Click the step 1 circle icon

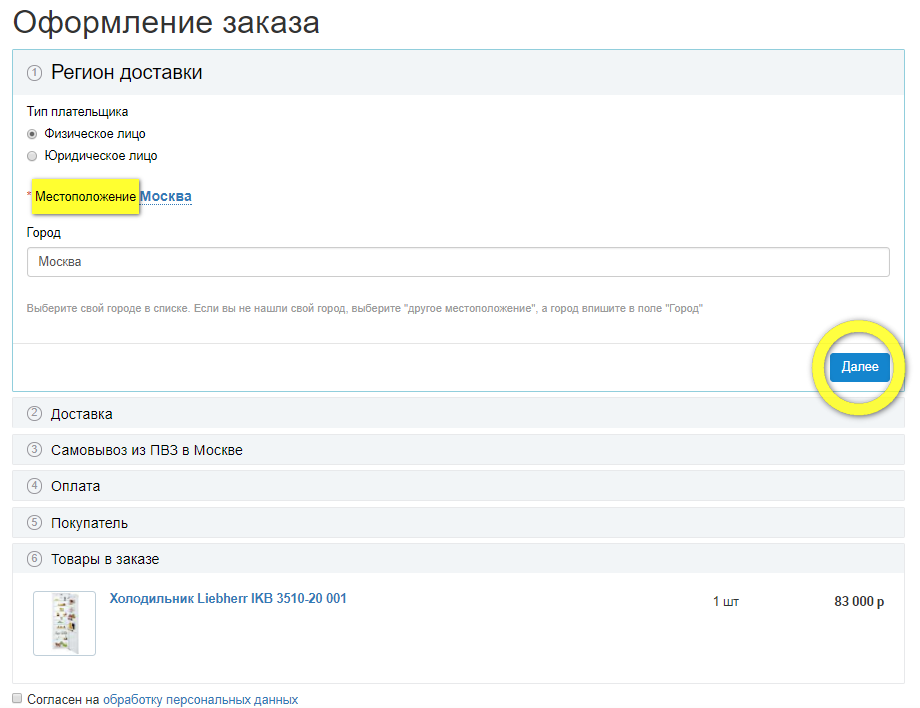tap(35, 73)
